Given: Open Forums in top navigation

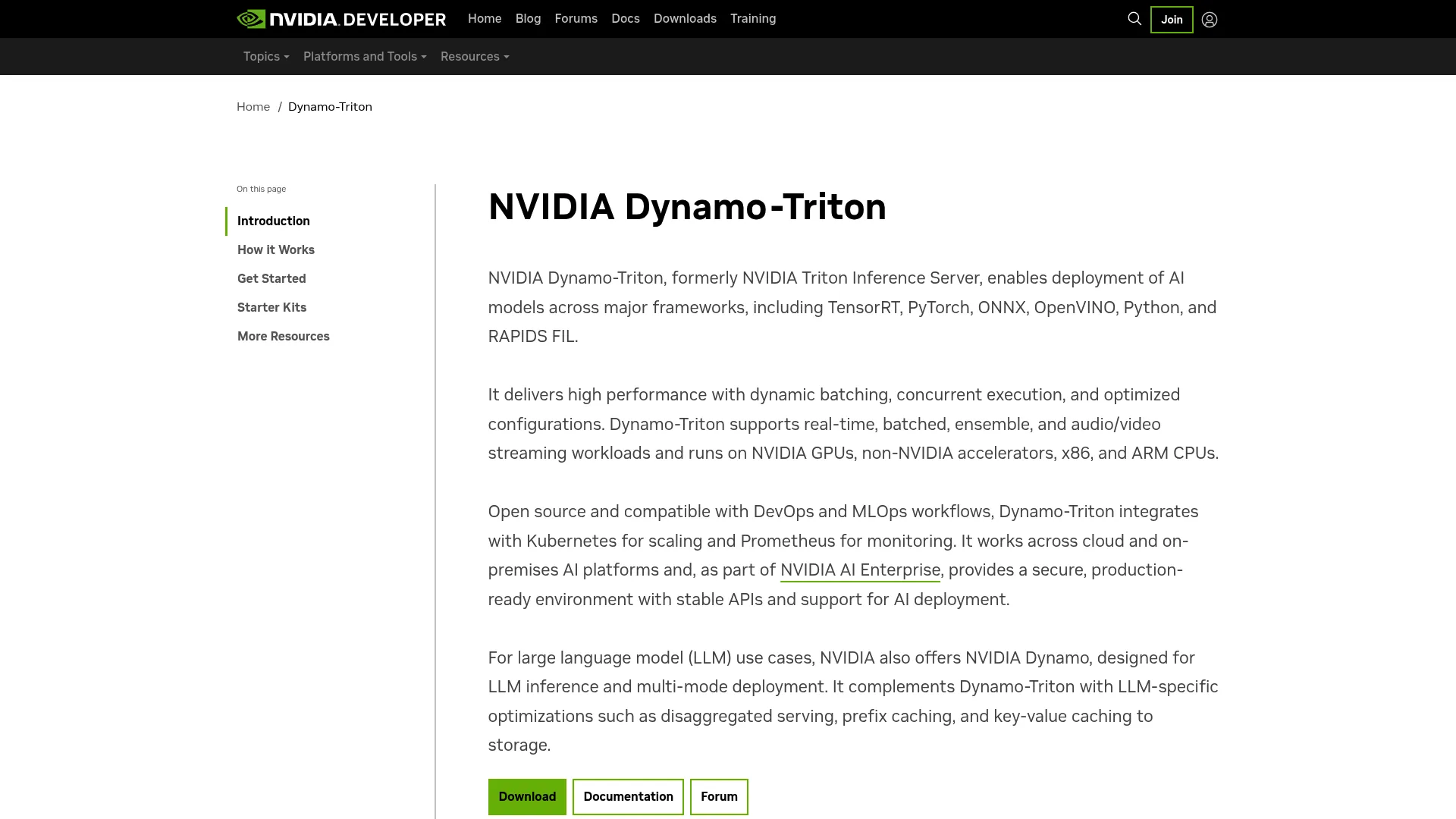Looking at the screenshot, I should [576, 19].
